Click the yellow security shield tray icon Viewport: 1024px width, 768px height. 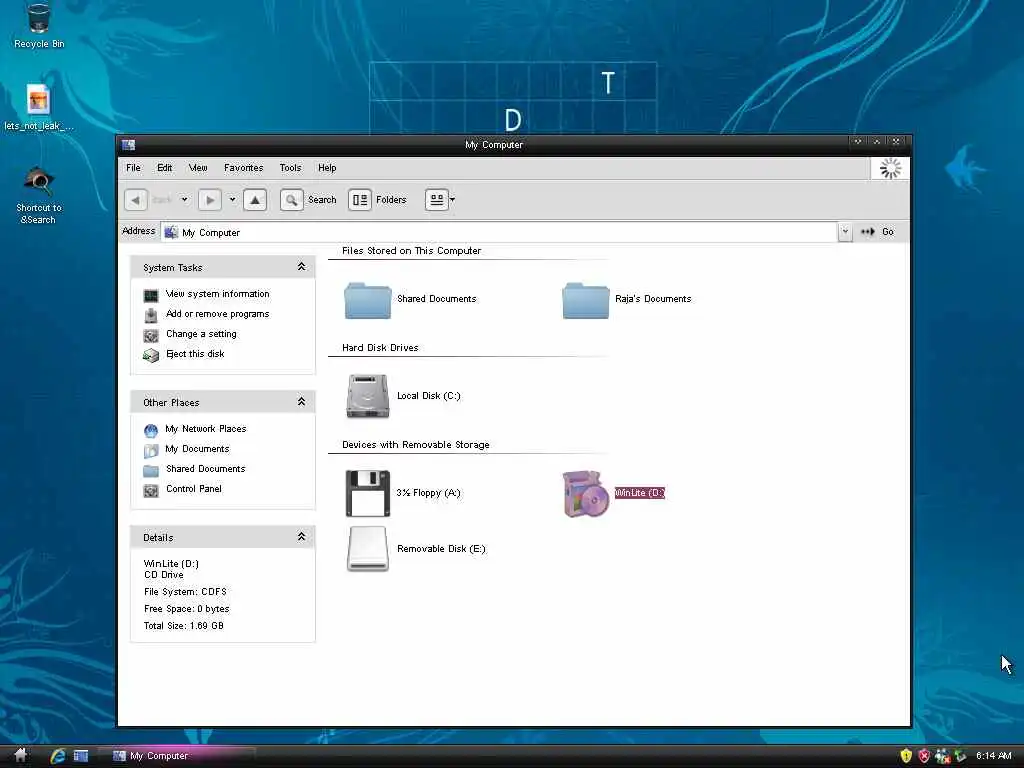click(906, 756)
